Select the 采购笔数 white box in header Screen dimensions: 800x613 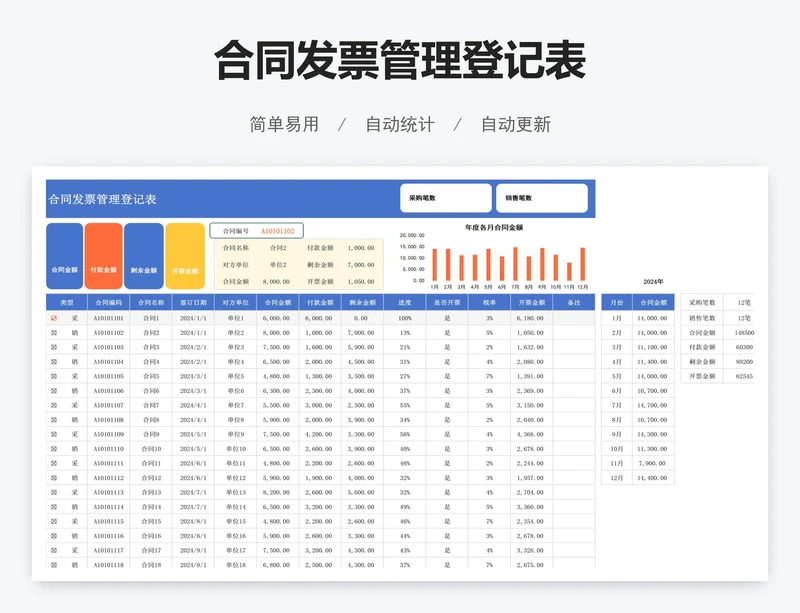(446, 198)
